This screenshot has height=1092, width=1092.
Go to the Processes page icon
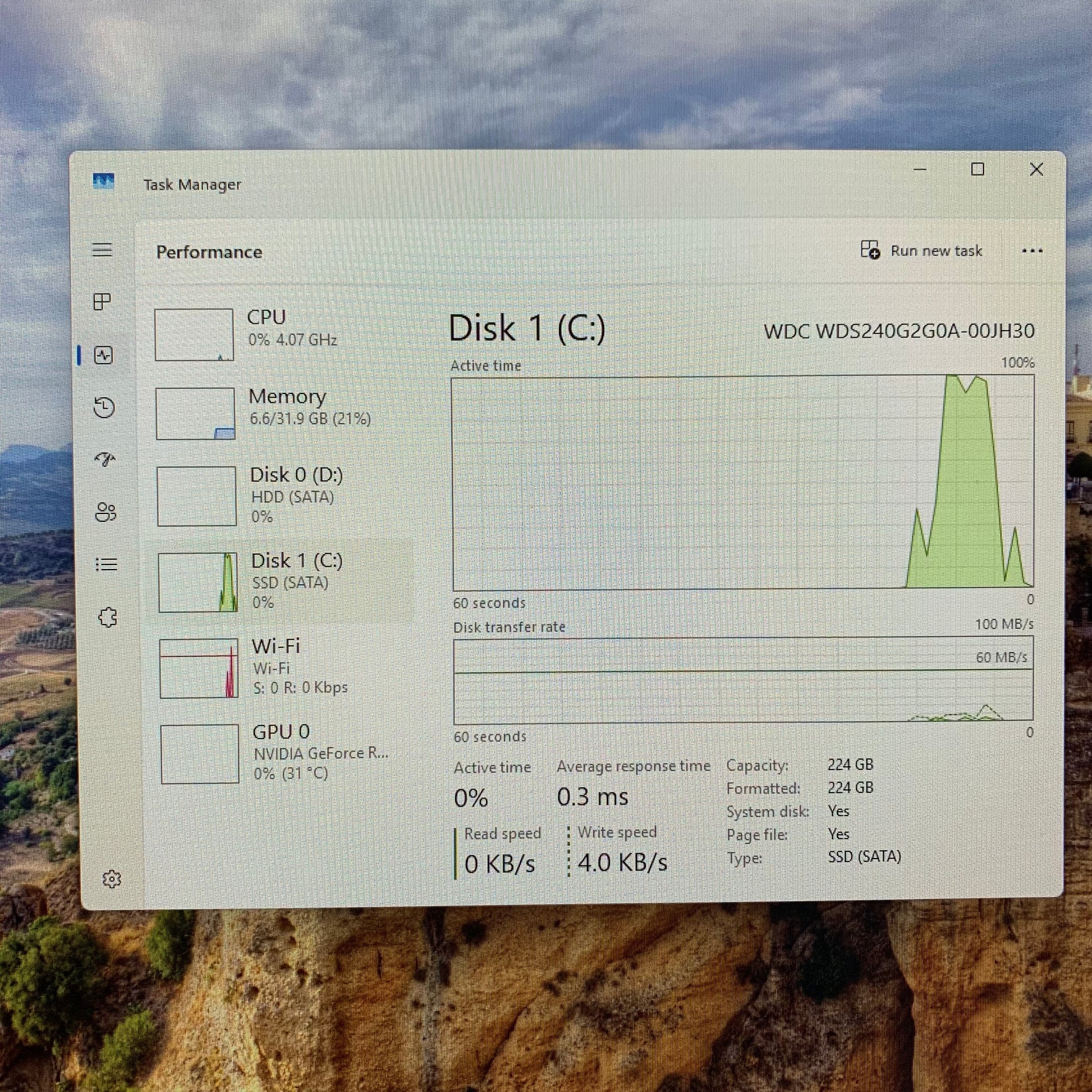click(102, 302)
